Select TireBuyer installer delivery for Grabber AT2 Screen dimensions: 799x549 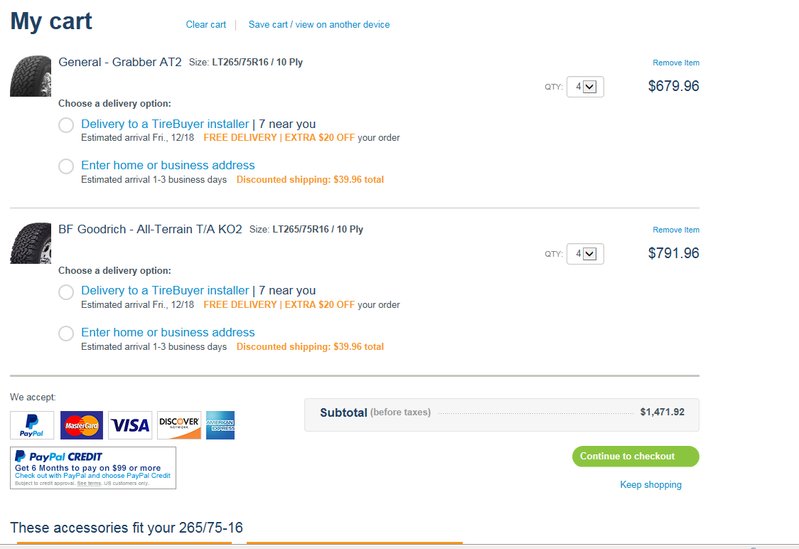click(x=66, y=124)
